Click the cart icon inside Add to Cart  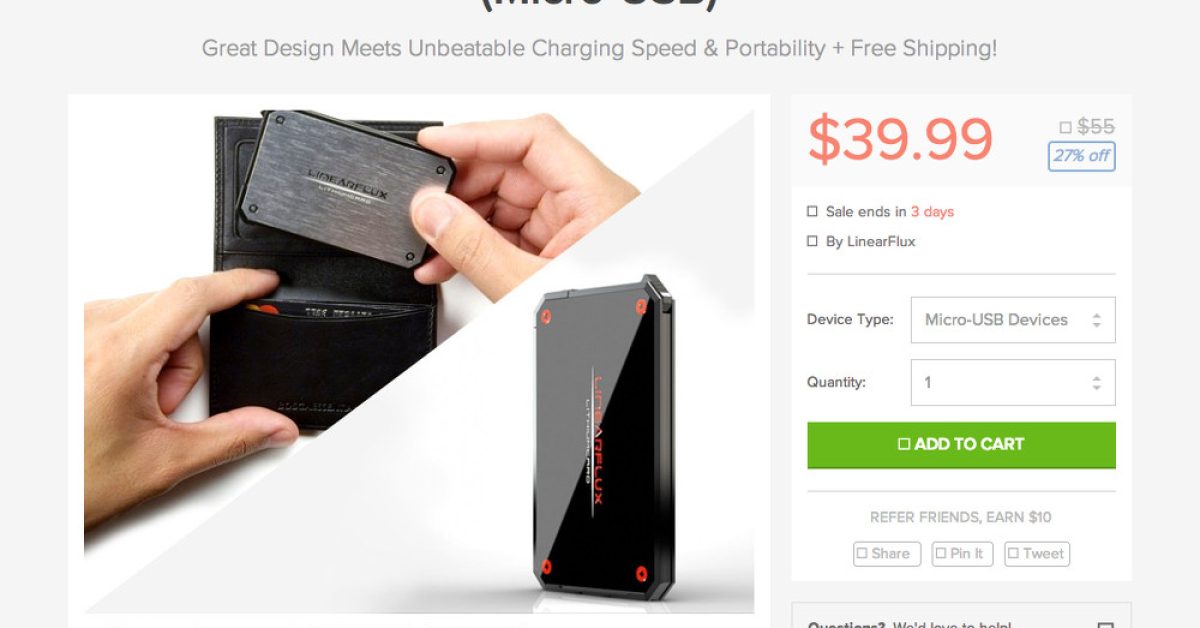tap(904, 445)
